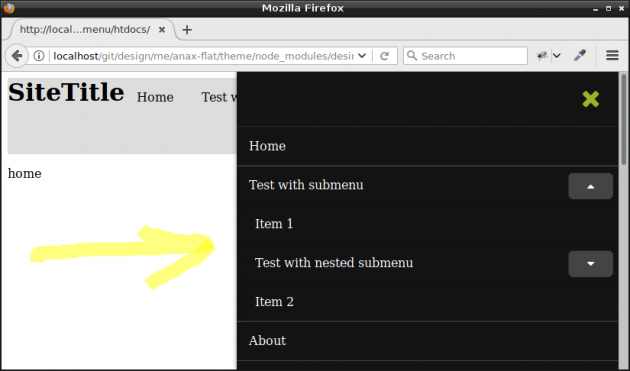Collapse the Test with submenu section
The height and width of the screenshot is (371, 630).
(591, 186)
